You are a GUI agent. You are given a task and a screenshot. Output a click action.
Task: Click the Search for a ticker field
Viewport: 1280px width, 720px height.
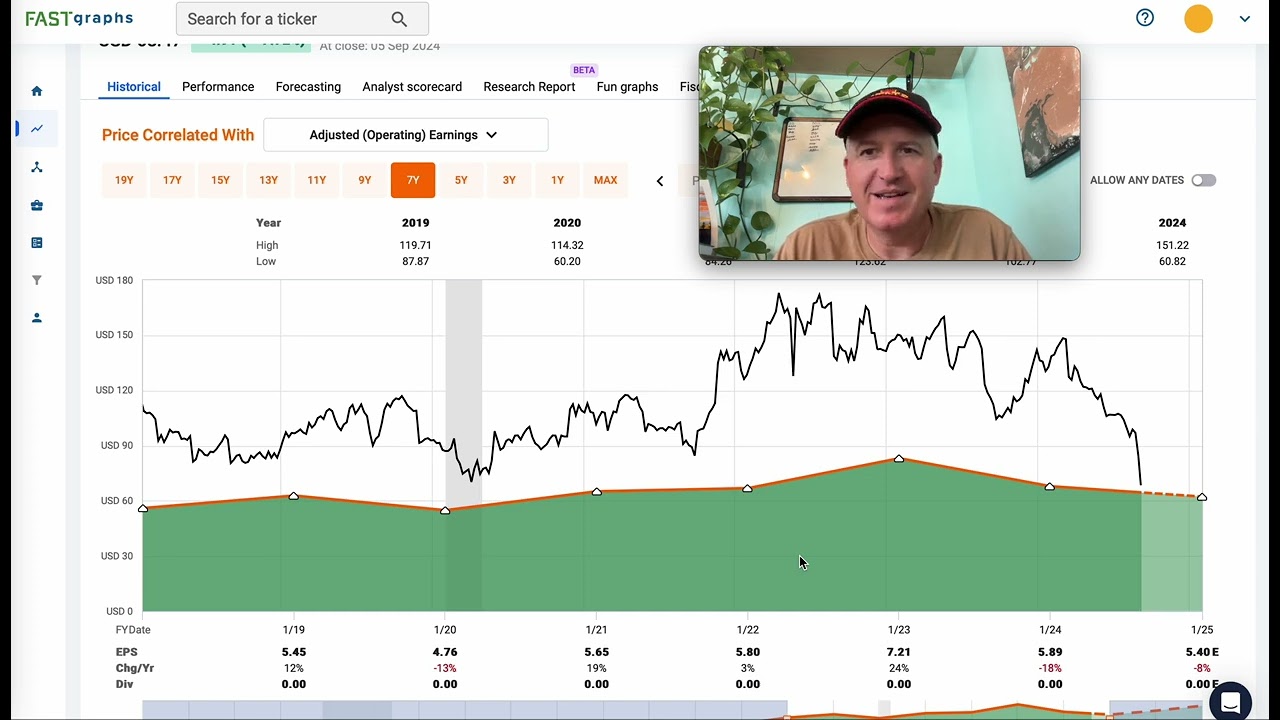pos(302,19)
